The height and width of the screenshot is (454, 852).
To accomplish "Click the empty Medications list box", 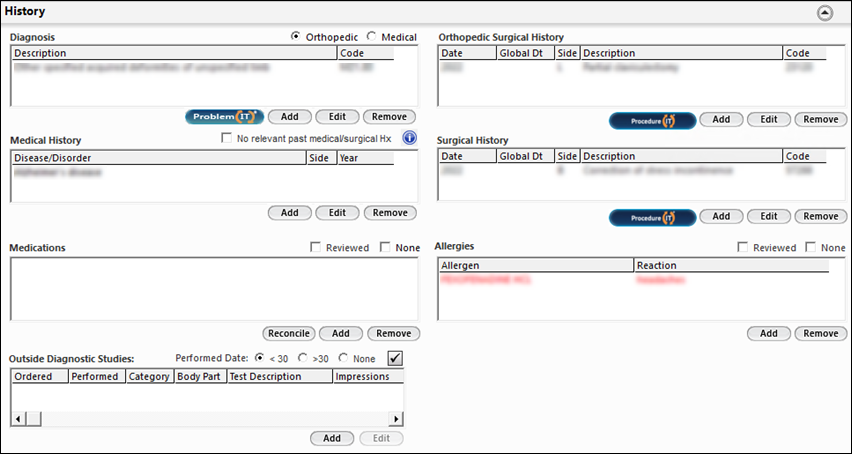I will point(214,289).
